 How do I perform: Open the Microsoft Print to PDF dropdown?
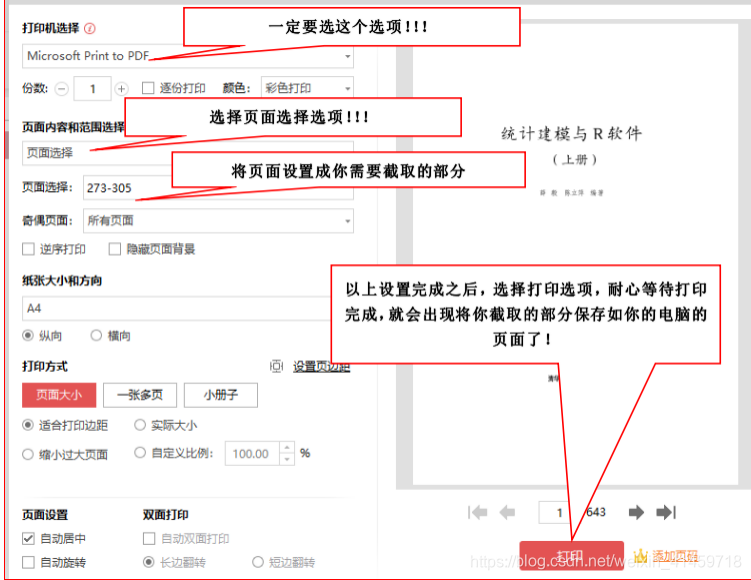click(x=188, y=56)
